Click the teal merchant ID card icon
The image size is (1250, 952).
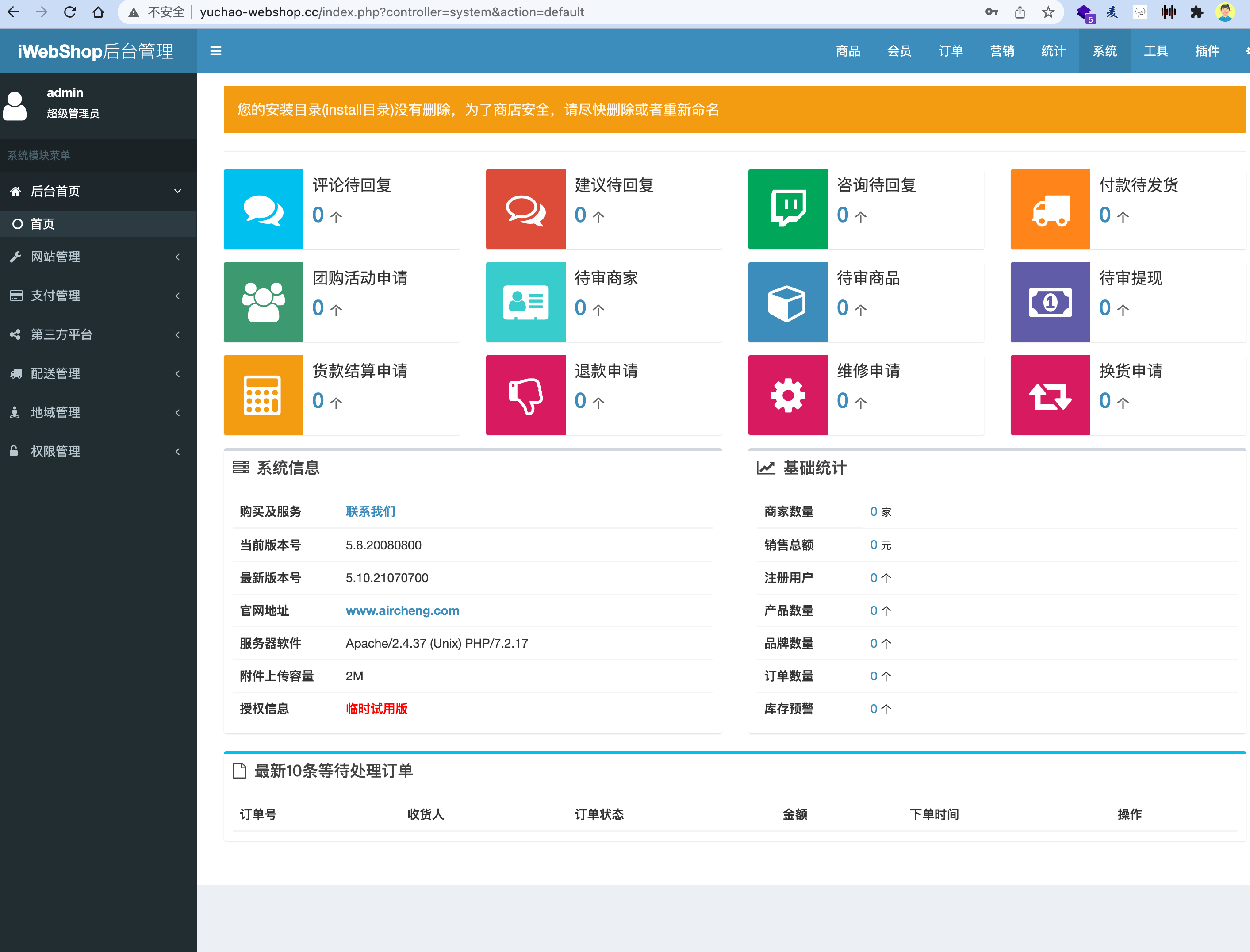click(x=525, y=302)
